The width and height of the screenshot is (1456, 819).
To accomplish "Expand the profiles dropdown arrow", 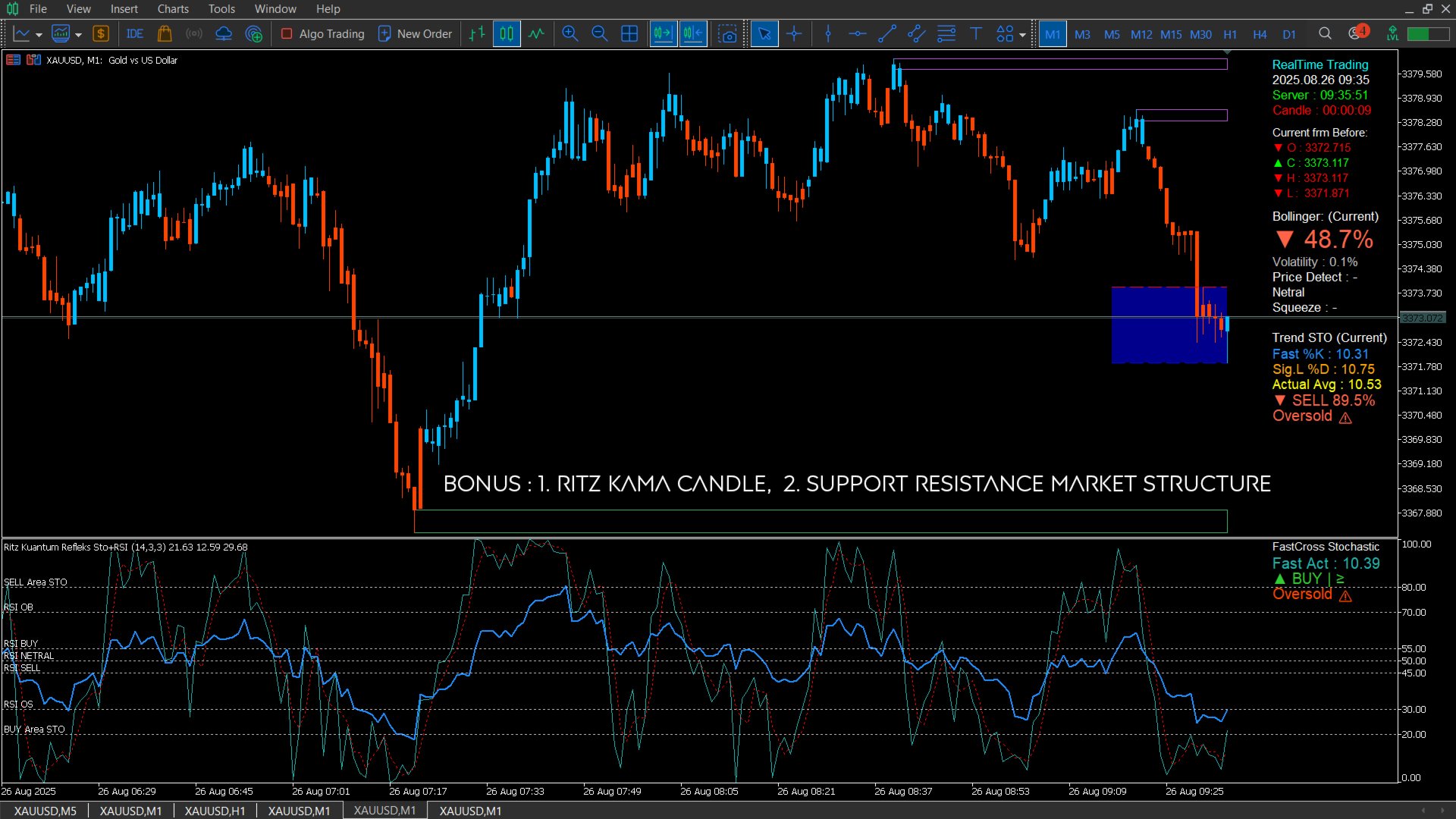I will click(x=78, y=35).
